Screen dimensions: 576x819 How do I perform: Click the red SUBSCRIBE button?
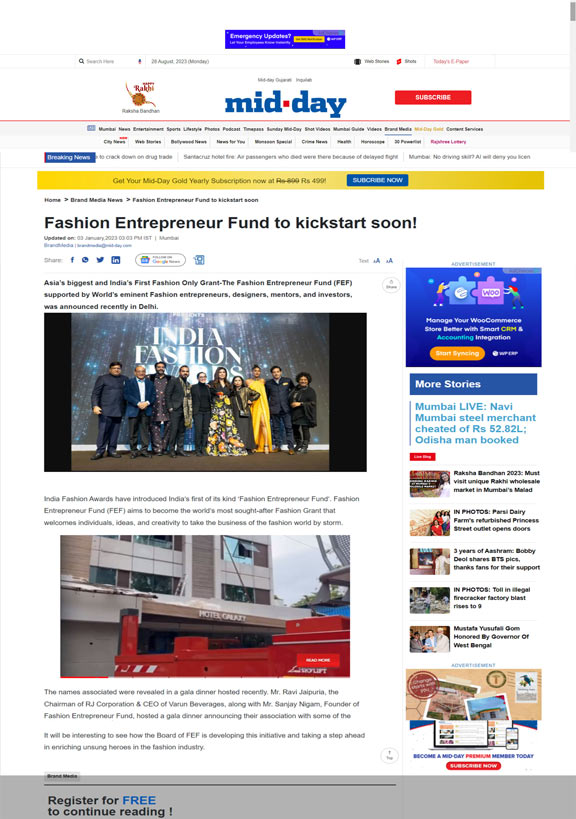coord(433,98)
